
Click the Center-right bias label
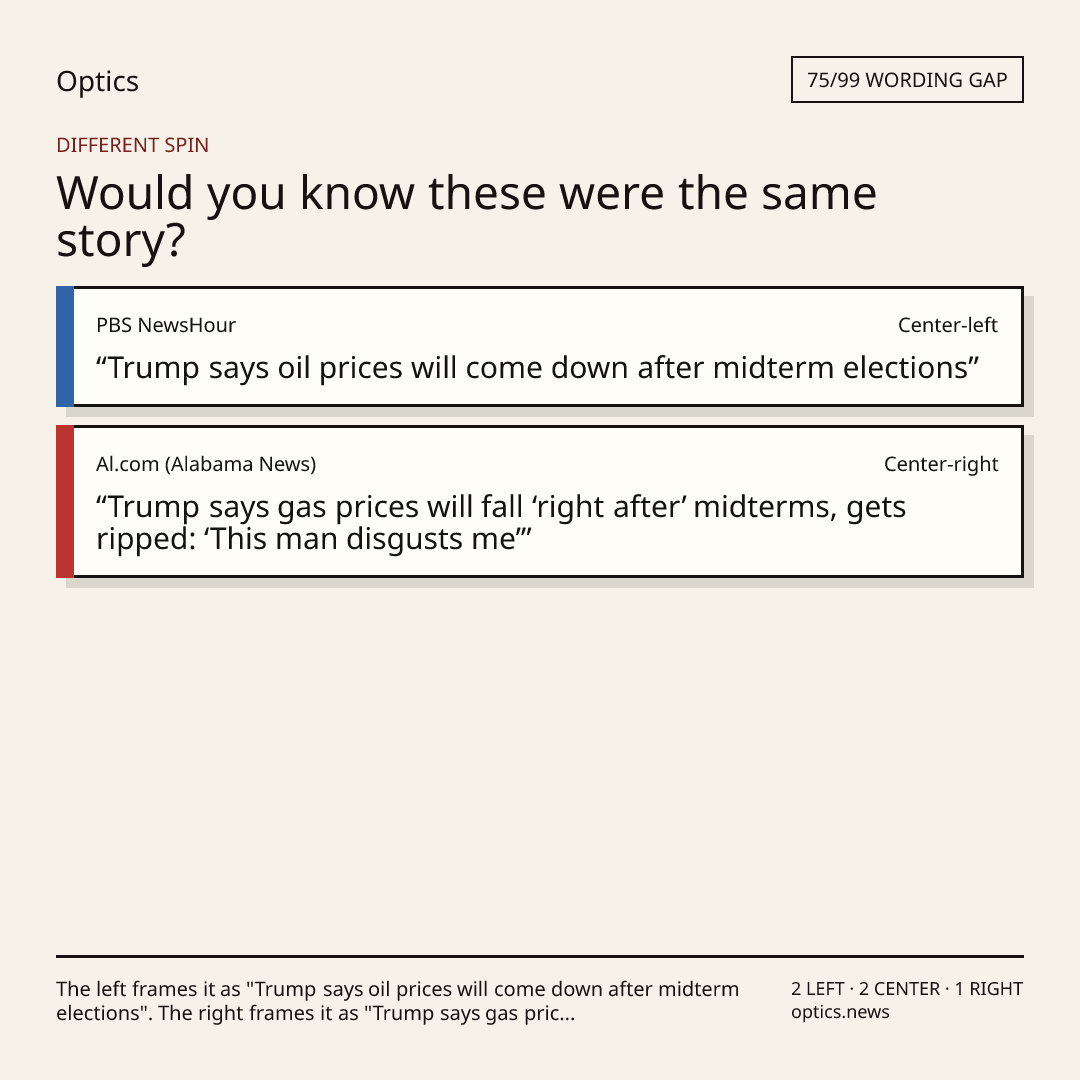[x=941, y=464]
